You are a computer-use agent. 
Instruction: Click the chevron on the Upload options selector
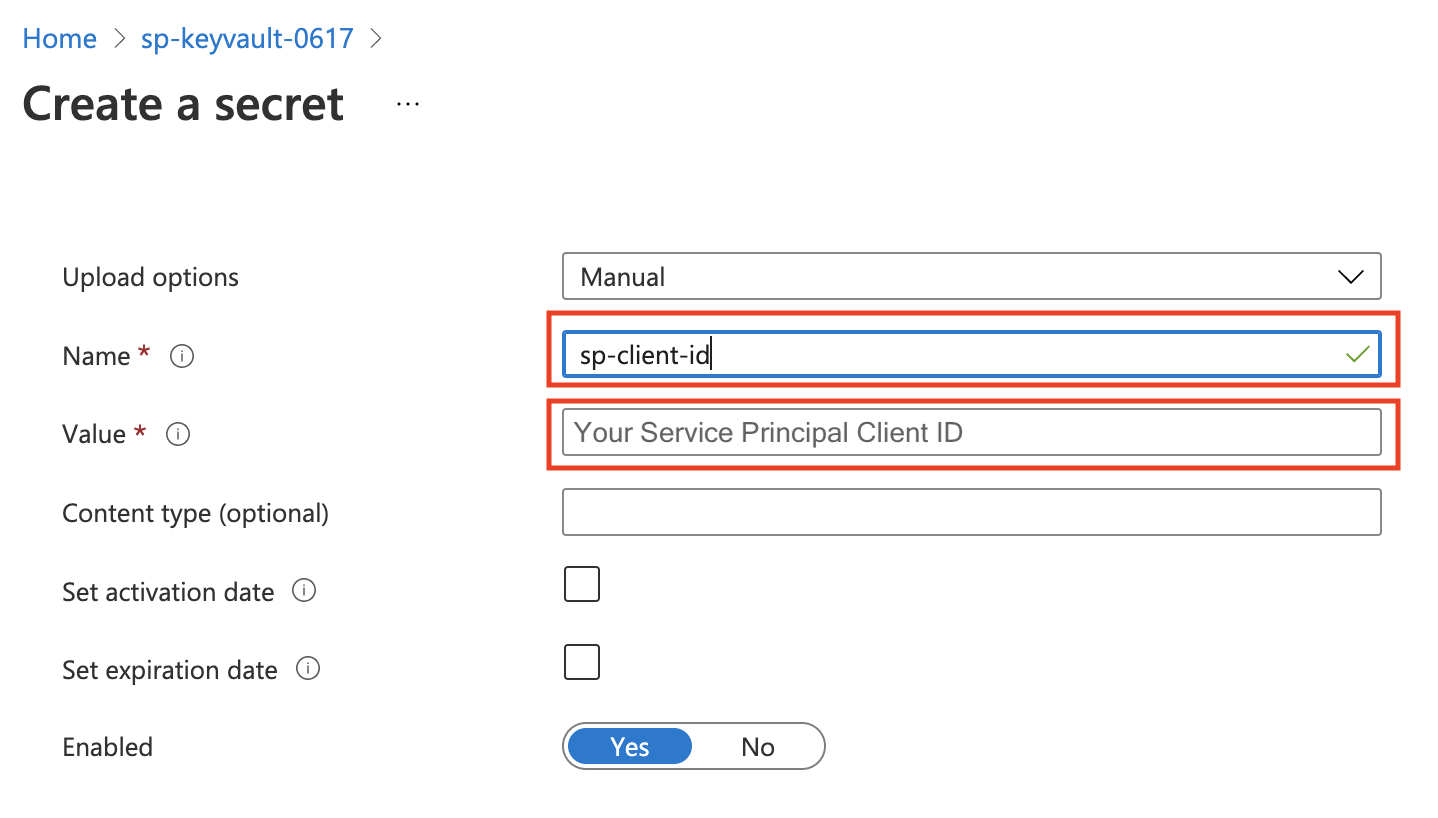(1352, 276)
